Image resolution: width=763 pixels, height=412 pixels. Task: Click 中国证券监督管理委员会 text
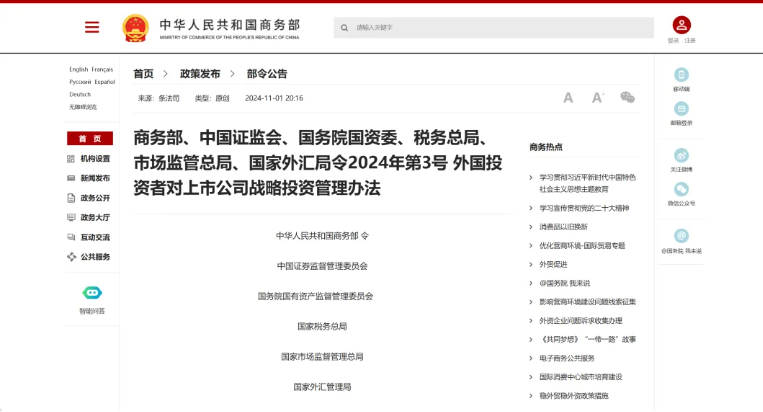pyautogui.click(x=322, y=266)
